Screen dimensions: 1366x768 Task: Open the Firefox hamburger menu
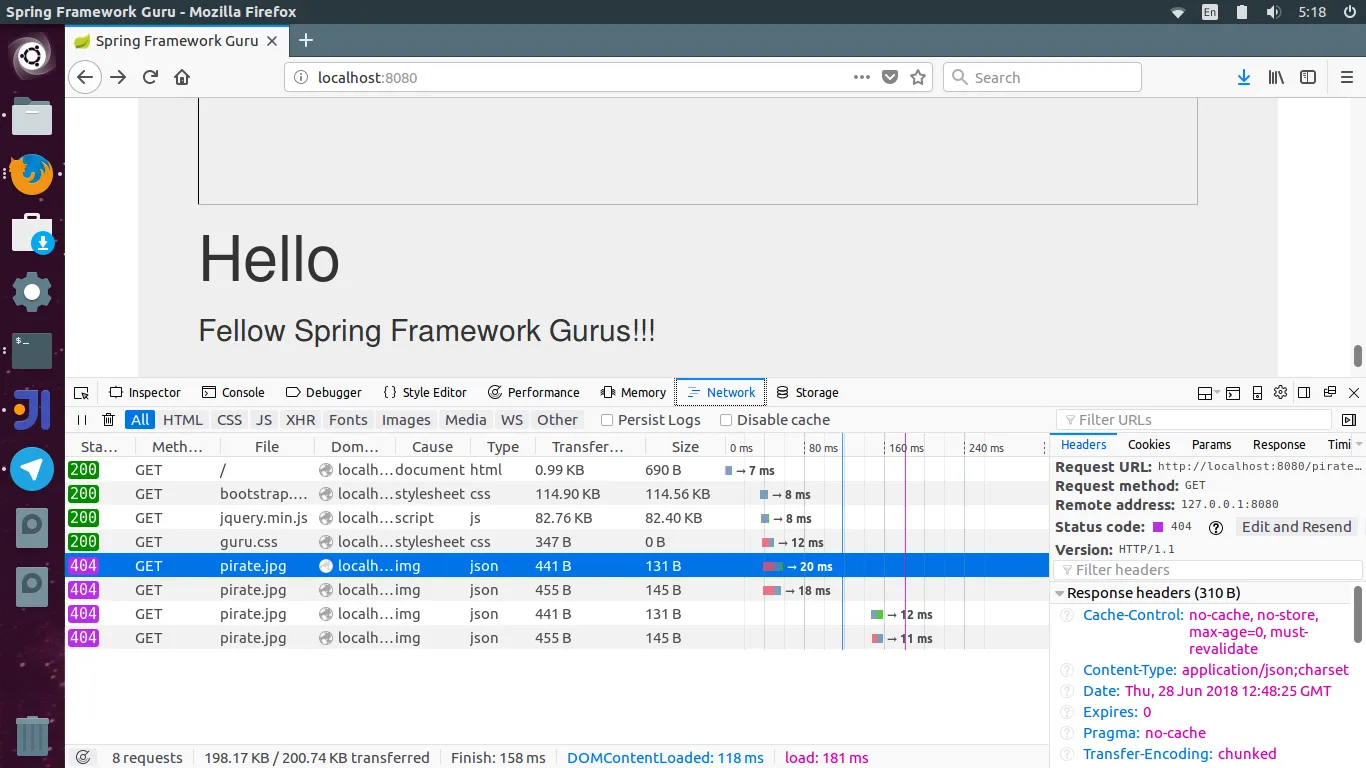(x=1346, y=77)
